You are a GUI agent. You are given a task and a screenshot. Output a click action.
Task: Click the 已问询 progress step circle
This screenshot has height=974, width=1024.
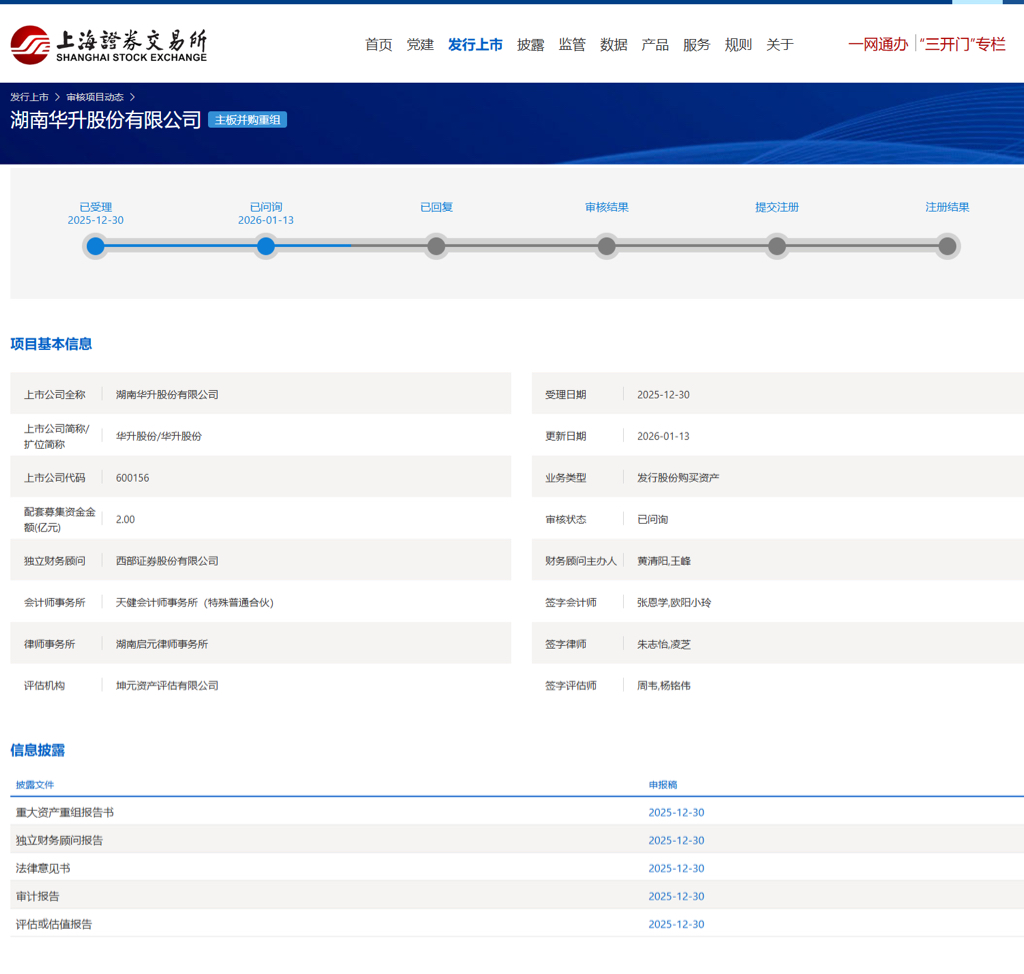click(x=266, y=246)
